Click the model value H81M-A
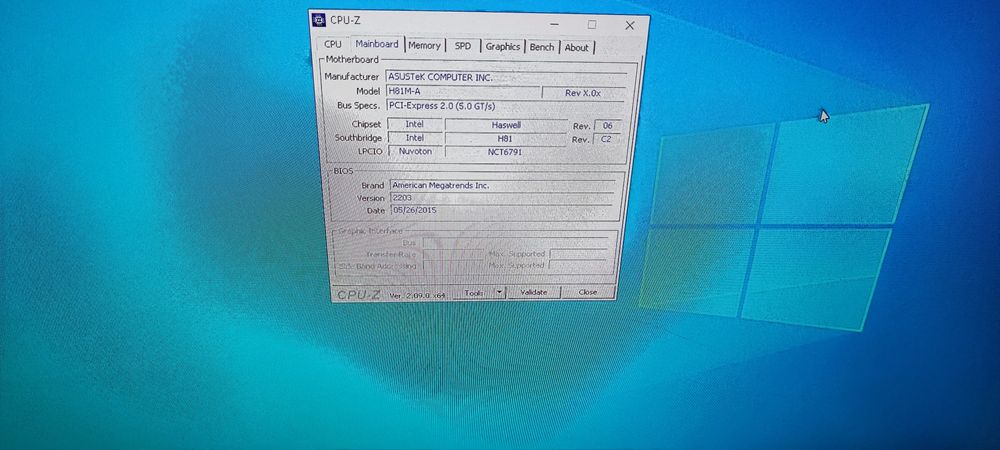 click(x=463, y=92)
